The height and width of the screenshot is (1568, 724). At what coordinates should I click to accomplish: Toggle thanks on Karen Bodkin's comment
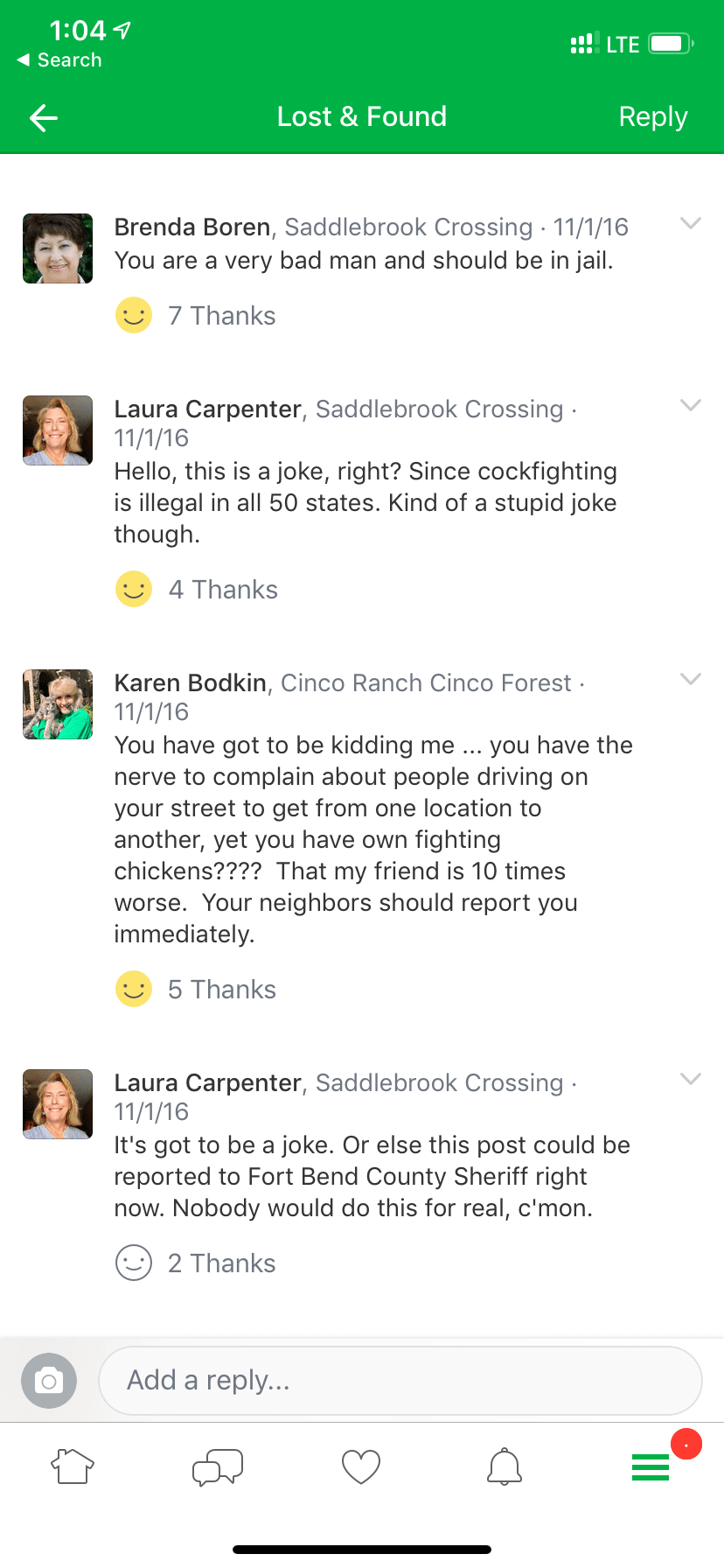pyautogui.click(x=134, y=990)
